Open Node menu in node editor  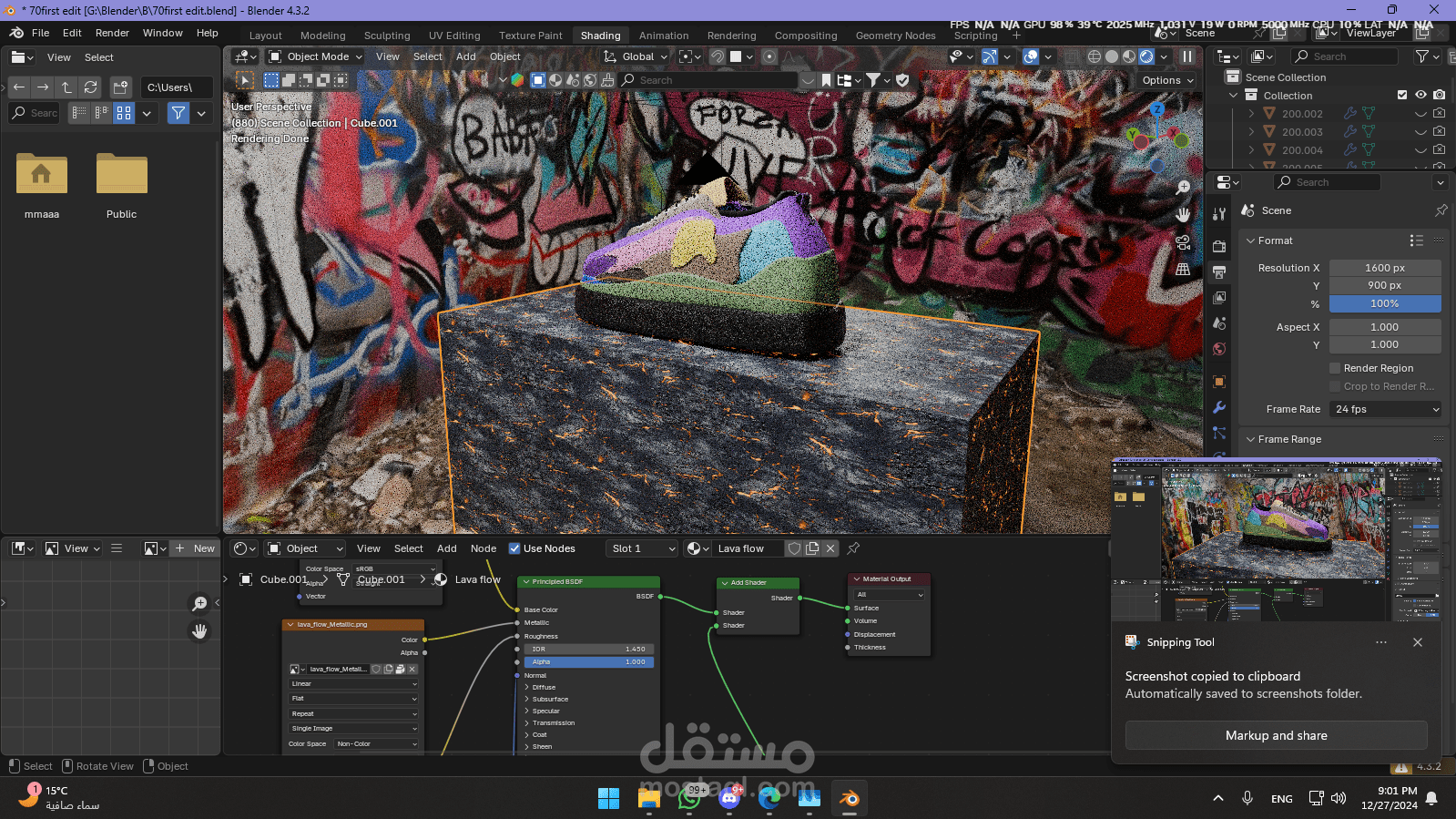(x=484, y=548)
